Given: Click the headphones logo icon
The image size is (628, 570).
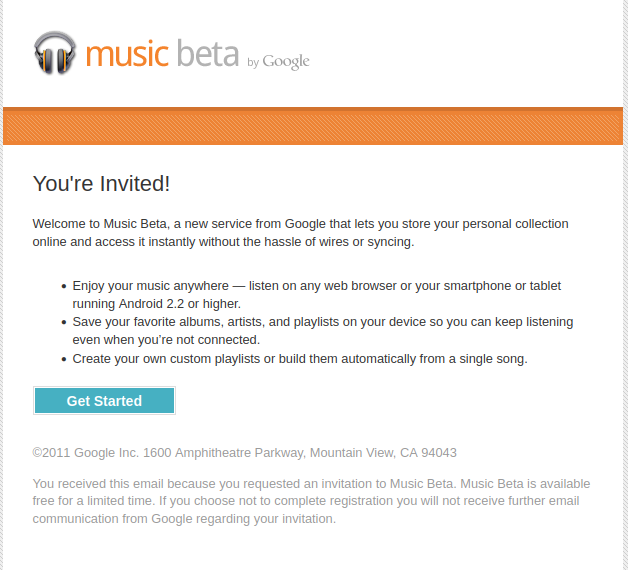Looking at the screenshot, I should click(x=55, y=52).
